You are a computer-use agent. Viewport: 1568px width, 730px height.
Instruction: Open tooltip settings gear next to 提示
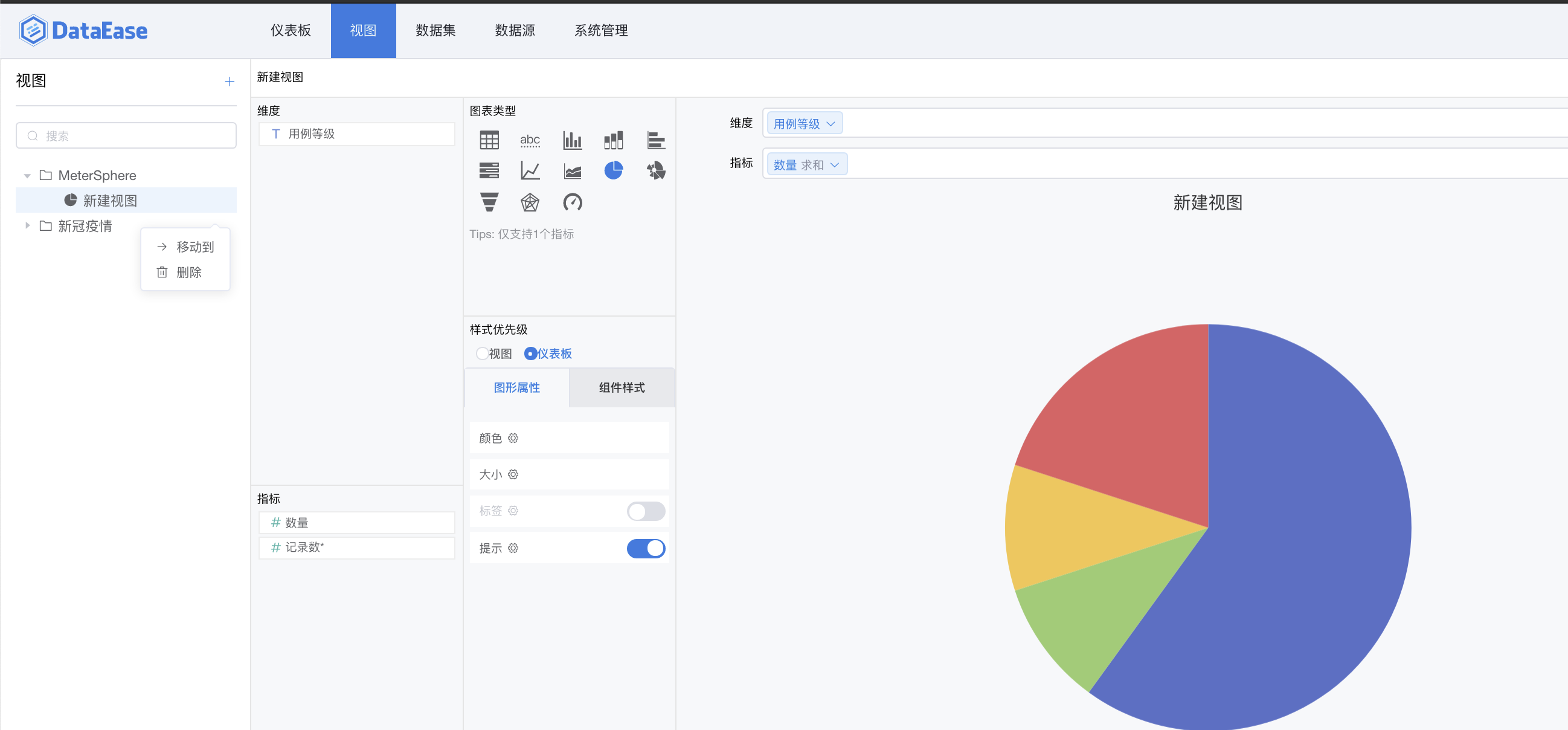point(513,548)
